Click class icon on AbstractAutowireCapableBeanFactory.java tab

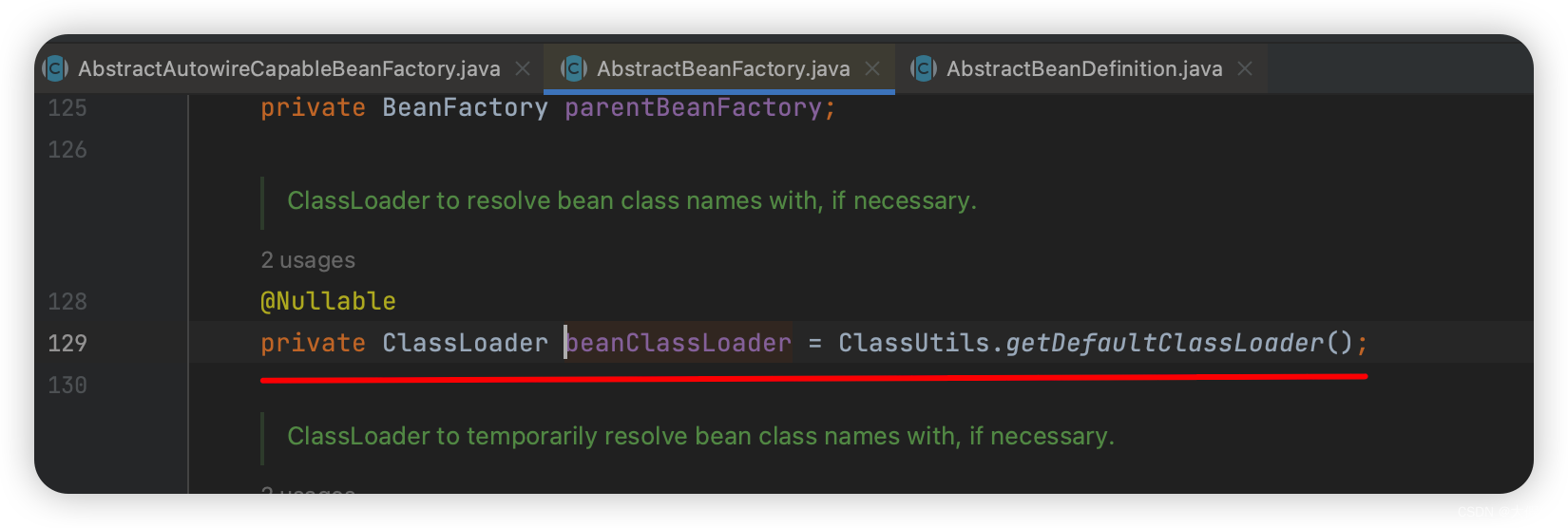[55, 68]
